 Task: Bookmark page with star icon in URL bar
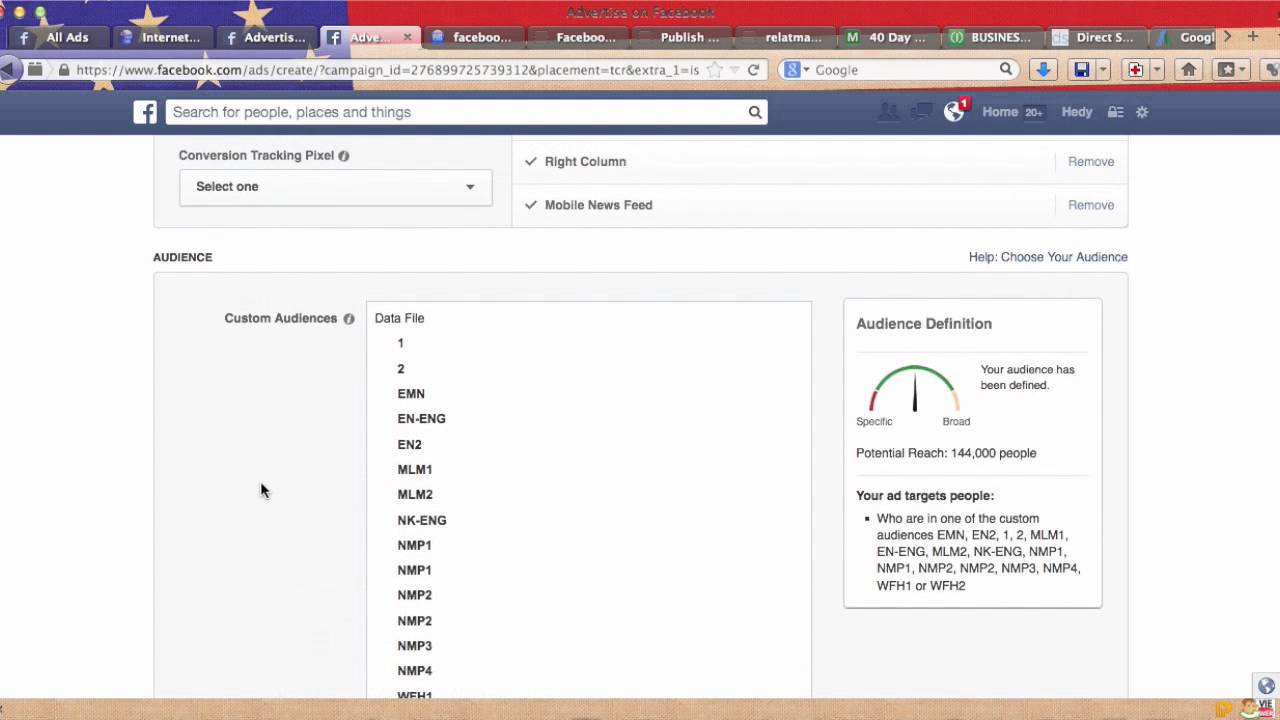pyautogui.click(x=714, y=70)
